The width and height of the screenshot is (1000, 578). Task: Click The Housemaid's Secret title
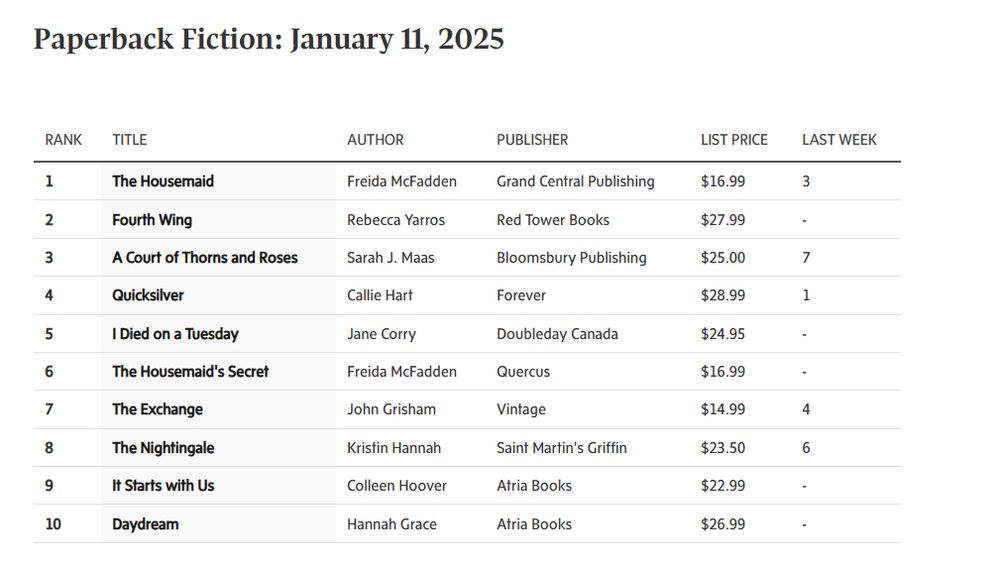(x=190, y=371)
